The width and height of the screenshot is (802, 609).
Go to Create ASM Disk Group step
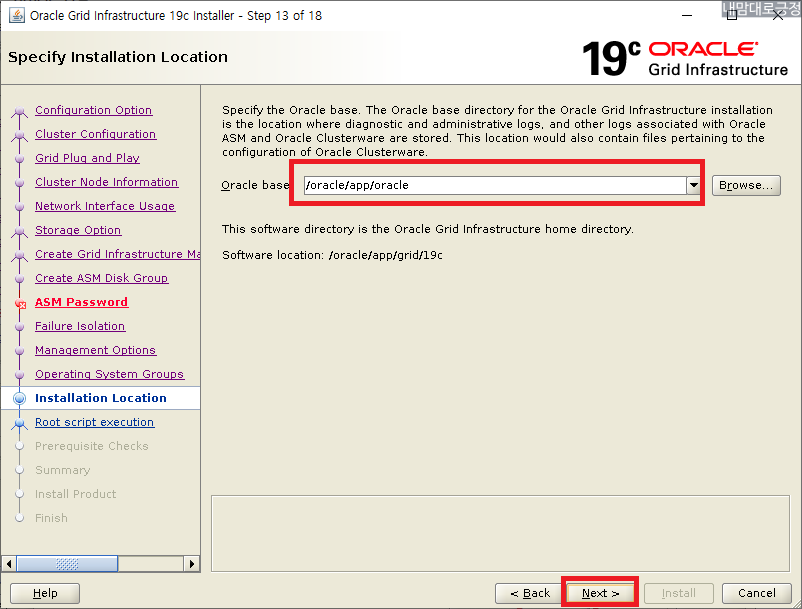point(102,278)
